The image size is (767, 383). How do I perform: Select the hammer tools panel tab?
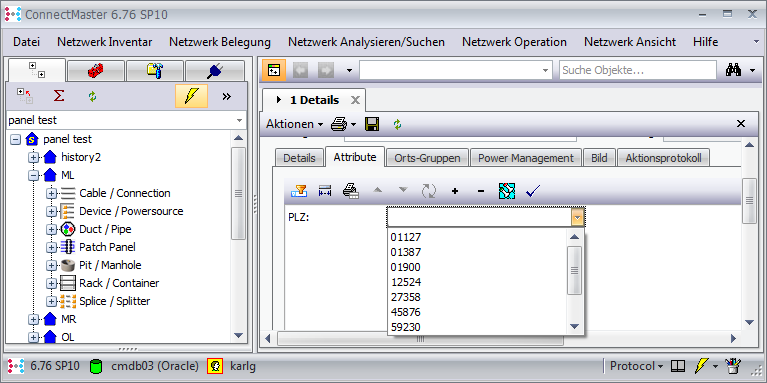[155, 71]
